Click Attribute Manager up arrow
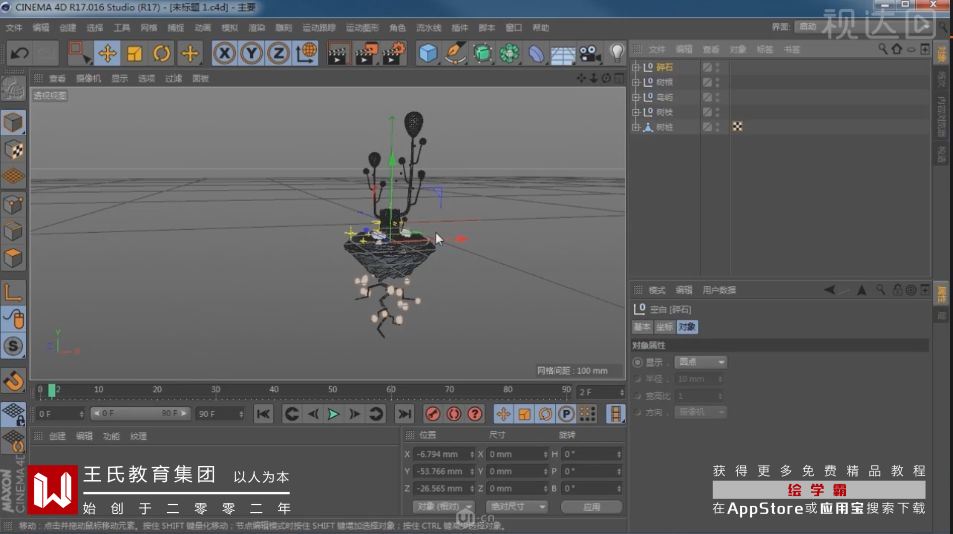 click(x=862, y=290)
